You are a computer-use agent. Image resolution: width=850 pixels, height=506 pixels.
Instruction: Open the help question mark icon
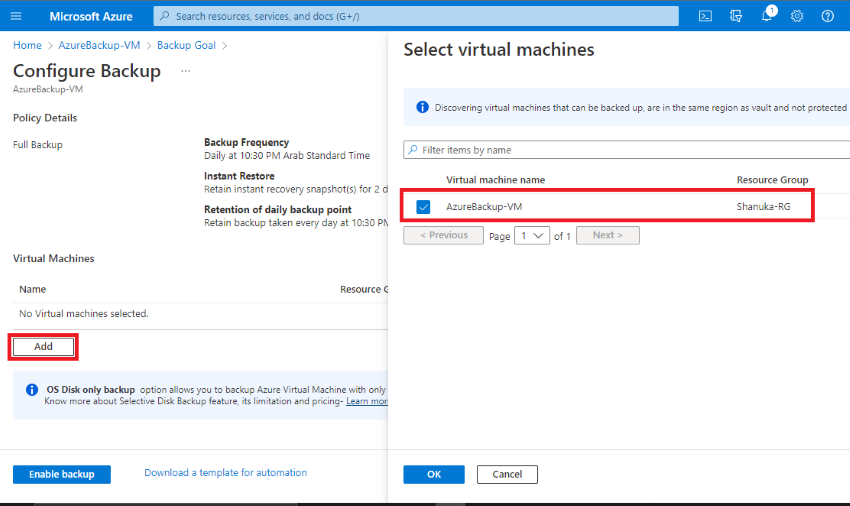(x=827, y=16)
